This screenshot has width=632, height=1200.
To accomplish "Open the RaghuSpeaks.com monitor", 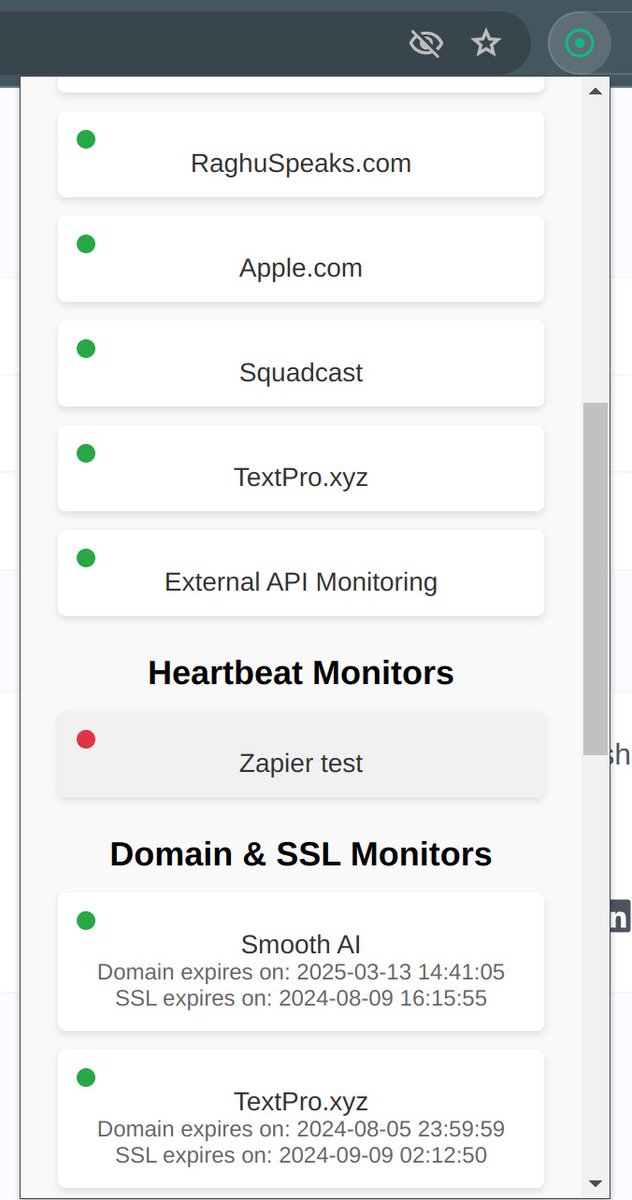I will coord(301,154).
